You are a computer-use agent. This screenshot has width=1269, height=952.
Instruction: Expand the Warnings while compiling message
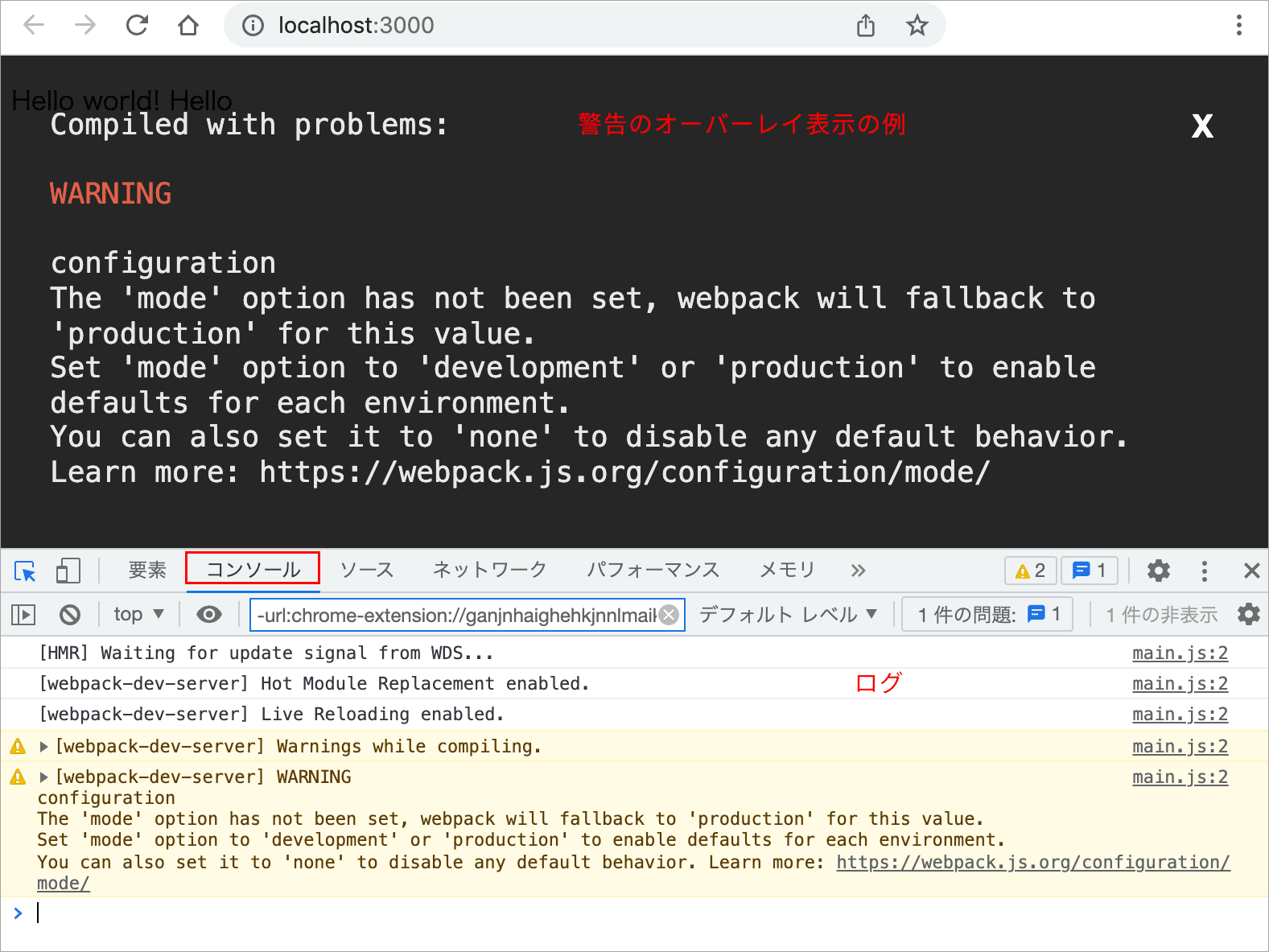(x=44, y=747)
